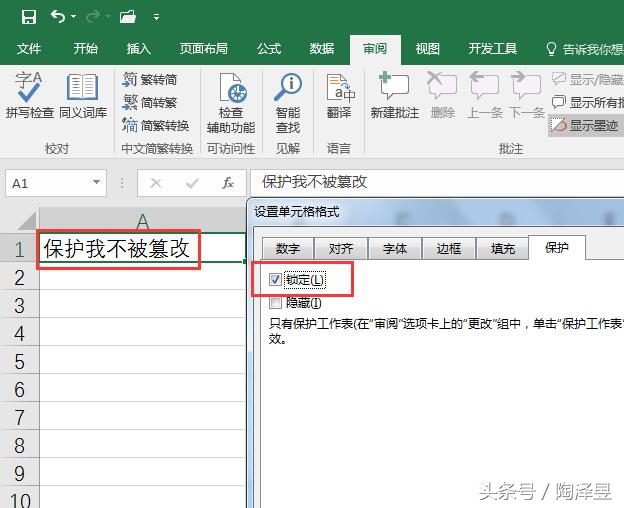Expand the Name Box dropdown arrow
624x508 pixels.
96,182
